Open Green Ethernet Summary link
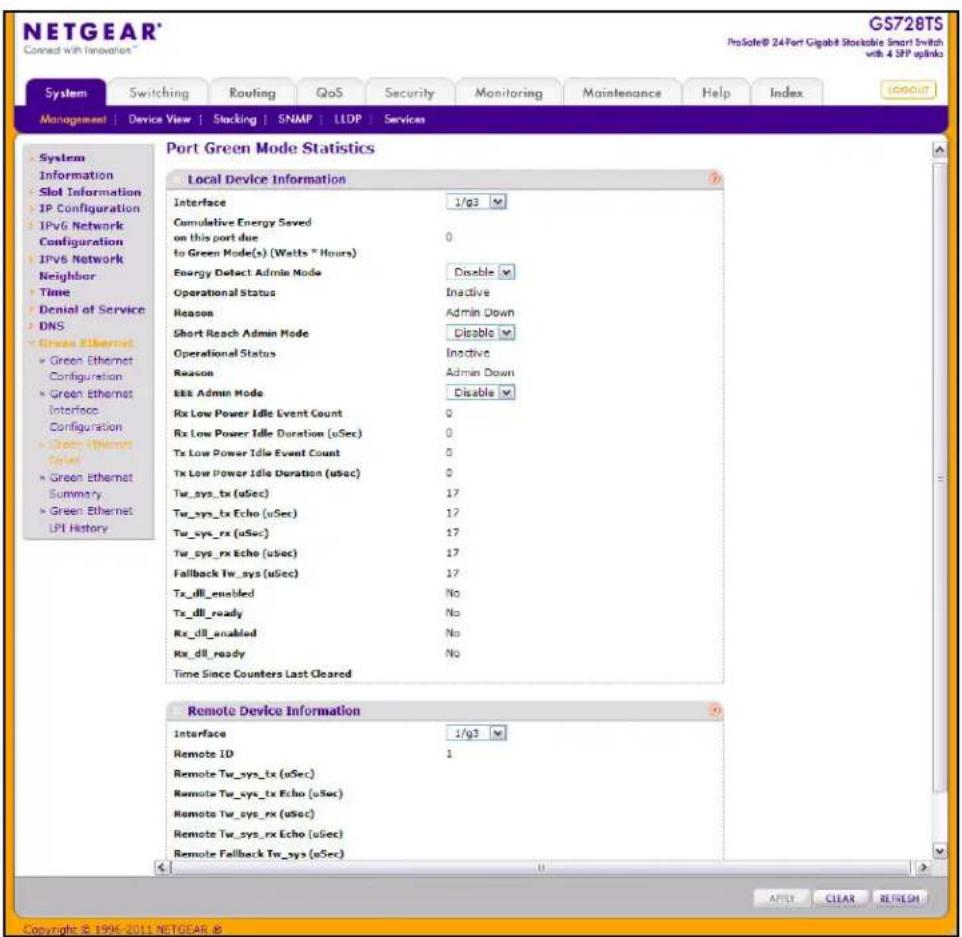The height and width of the screenshot is (937, 962). [91, 485]
